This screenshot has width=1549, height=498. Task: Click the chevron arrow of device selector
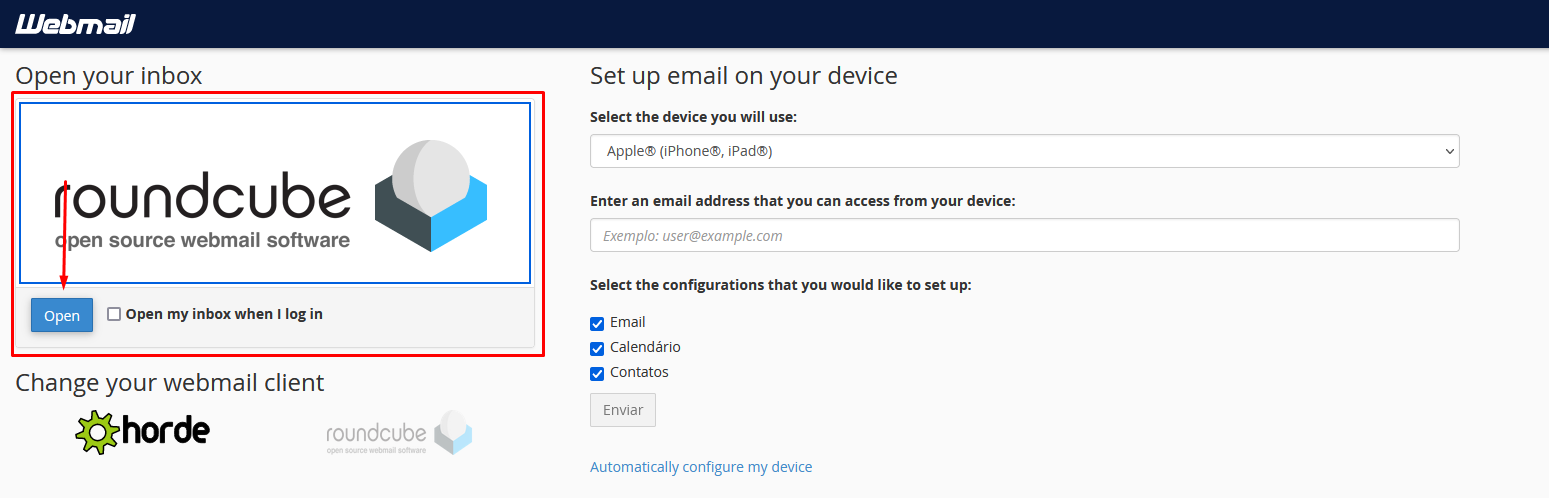[1449, 151]
